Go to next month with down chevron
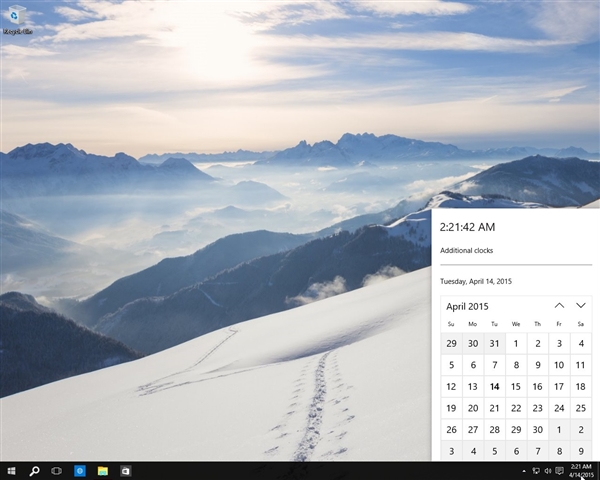Image resolution: width=600 pixels, height=480 pixels. point(581,305)
